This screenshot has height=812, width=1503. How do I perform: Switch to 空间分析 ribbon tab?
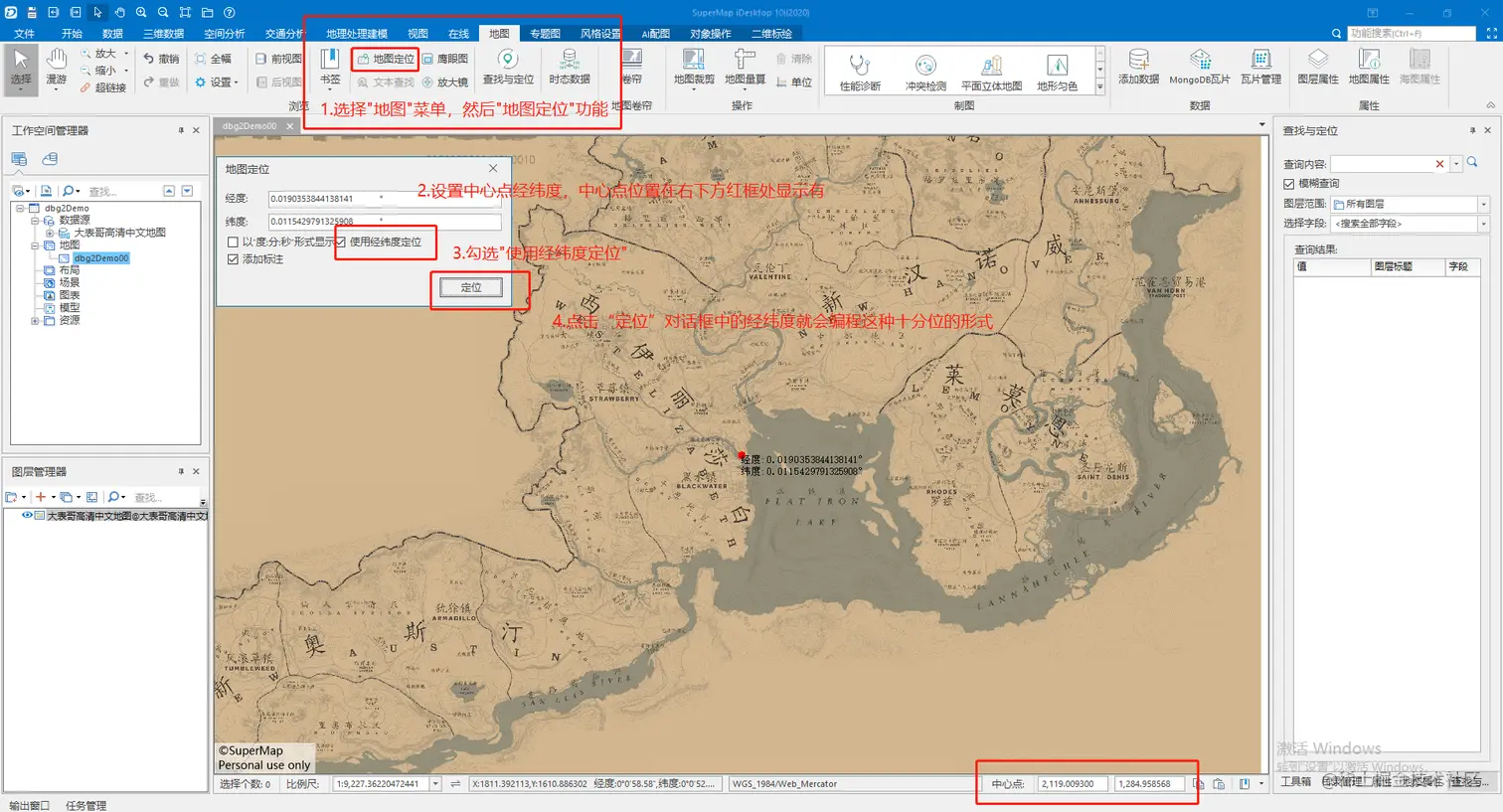(x=225, y=34)
